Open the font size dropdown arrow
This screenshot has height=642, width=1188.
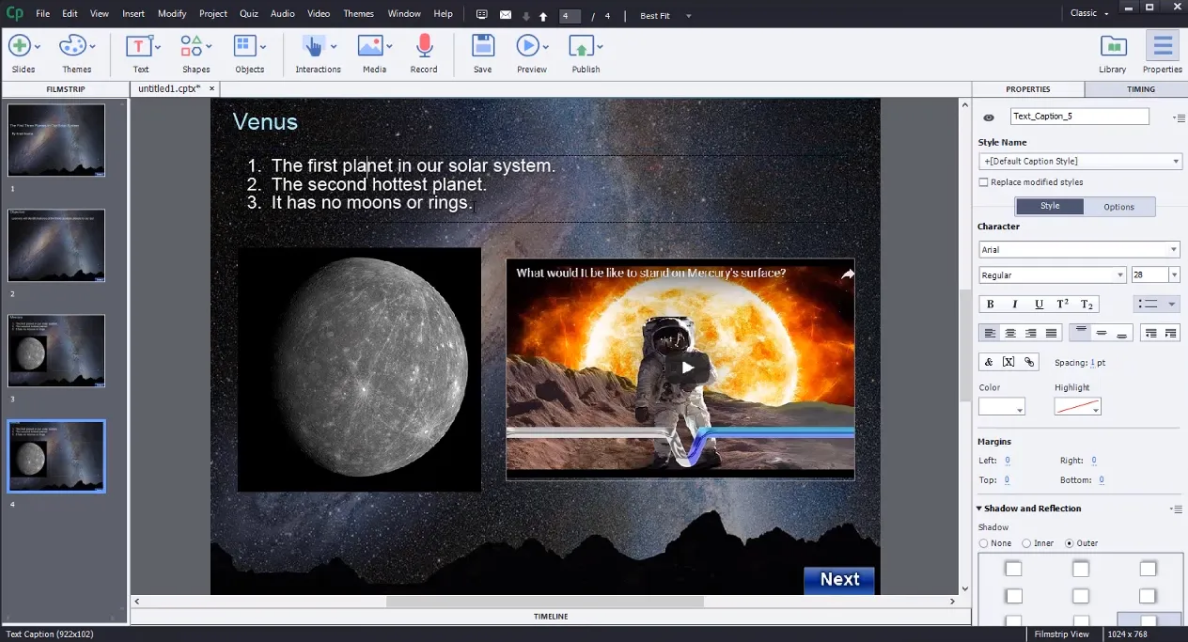pos(1174,275)
